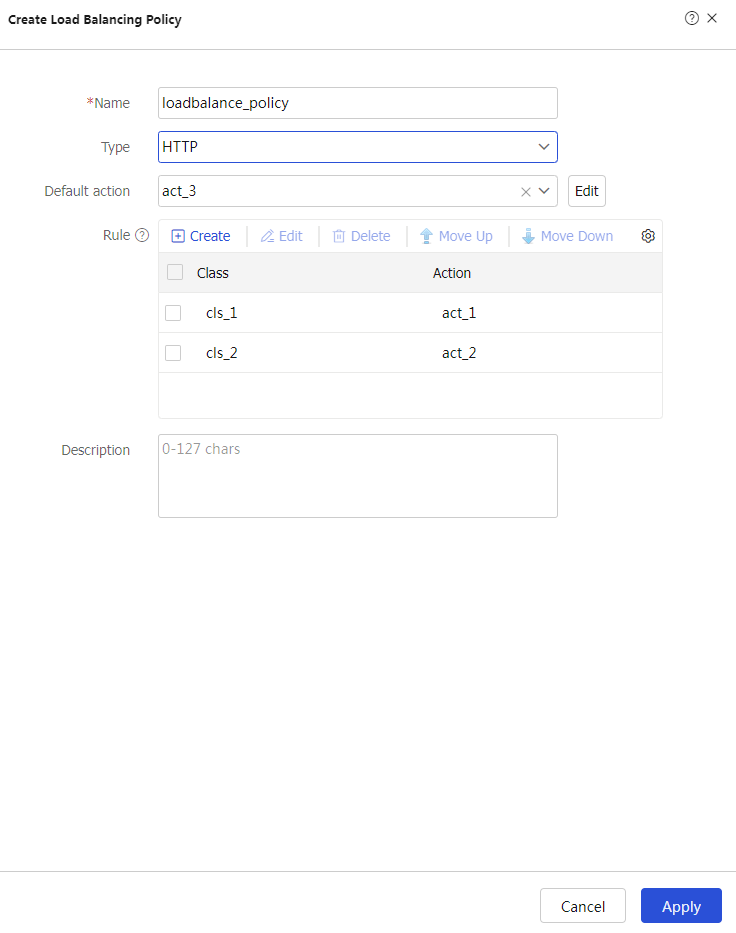This screenshot has height=933, width=736.
Task: Click the Delete rule toolbar button
Action: pyautogui.click(x=361, y=236)
